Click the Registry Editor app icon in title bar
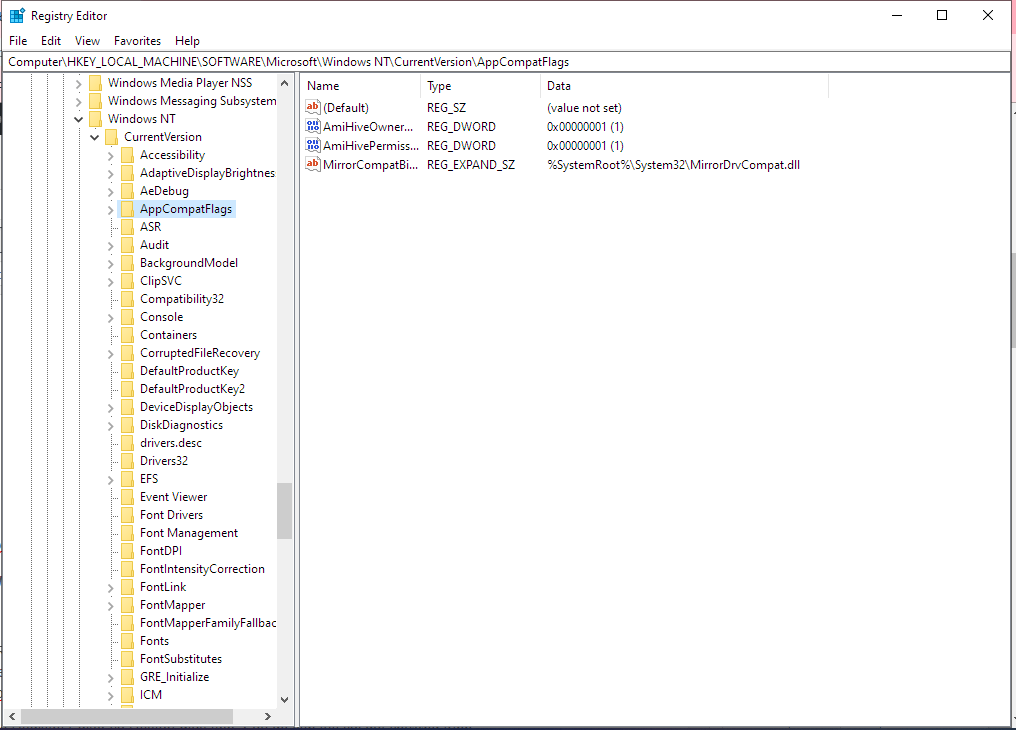 tap(17, 16)
